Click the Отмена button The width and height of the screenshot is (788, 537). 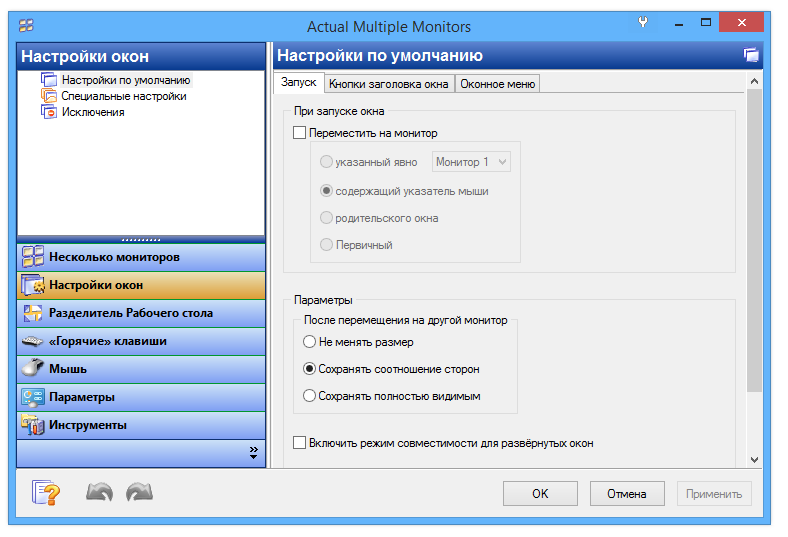tap(627, 494)
